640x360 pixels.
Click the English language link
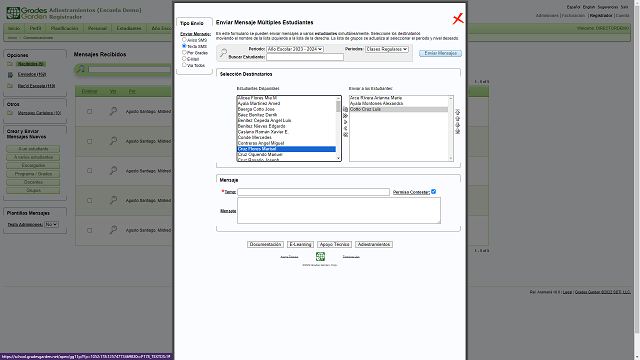[589, 7]
